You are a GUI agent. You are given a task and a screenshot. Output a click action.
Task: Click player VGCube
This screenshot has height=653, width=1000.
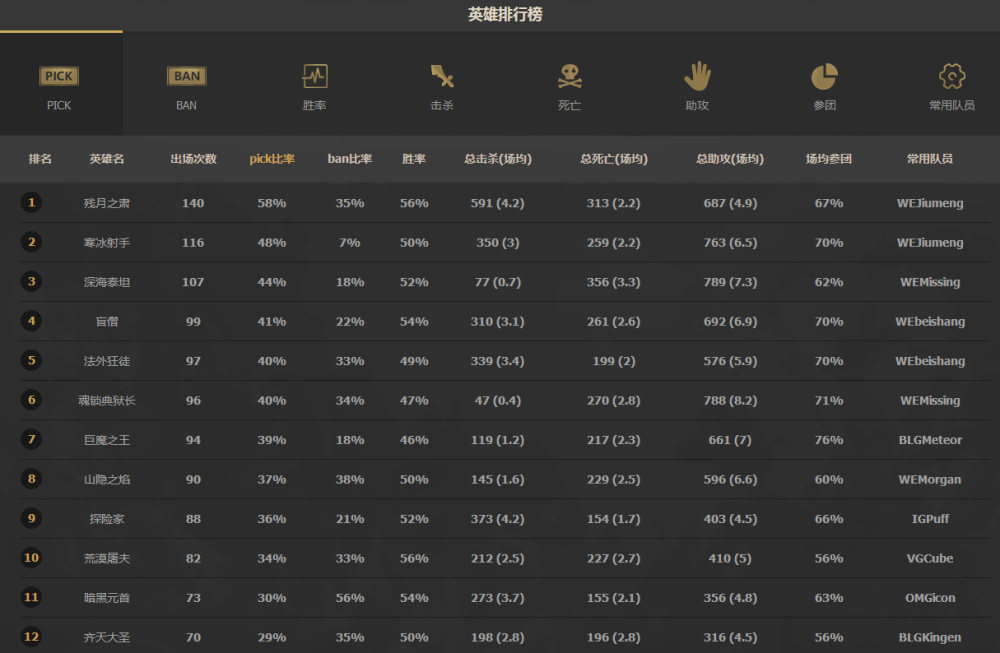[930, 559]
